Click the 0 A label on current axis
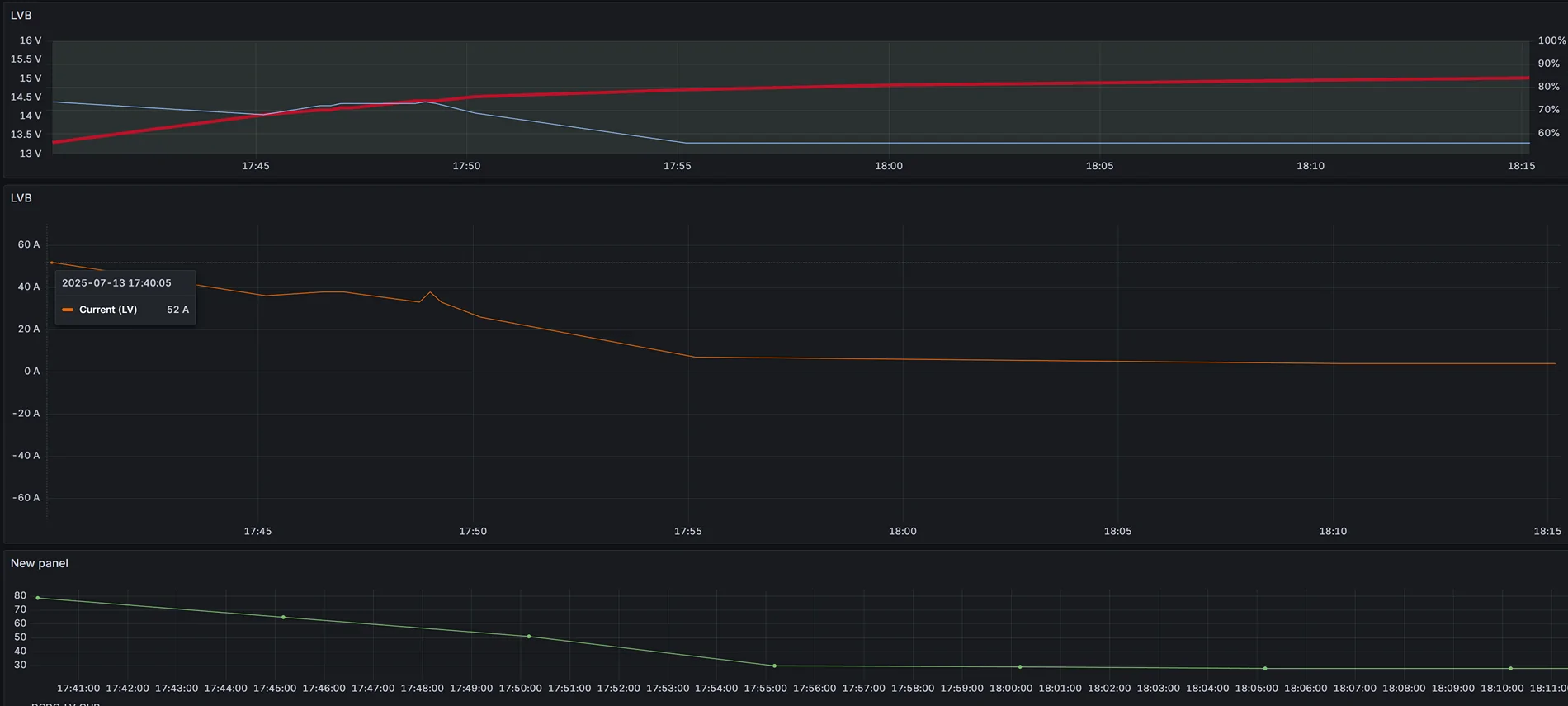 (31, 371)
